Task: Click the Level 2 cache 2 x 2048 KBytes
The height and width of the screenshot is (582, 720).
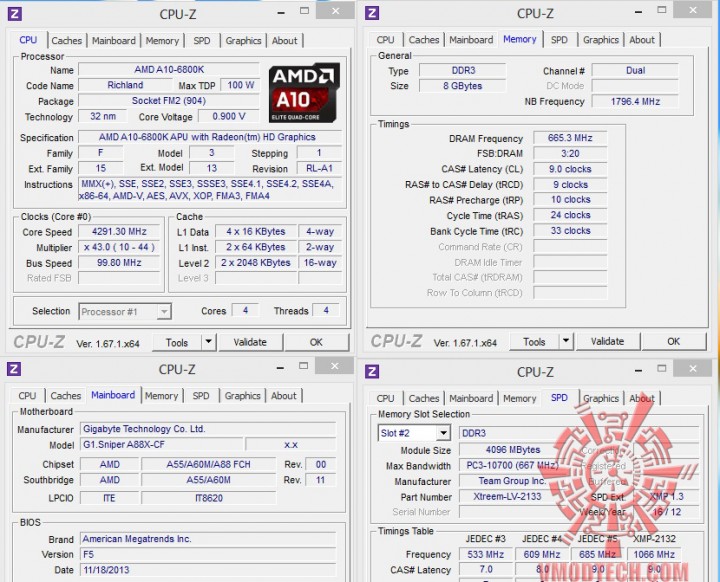Action: click(256, 263)
